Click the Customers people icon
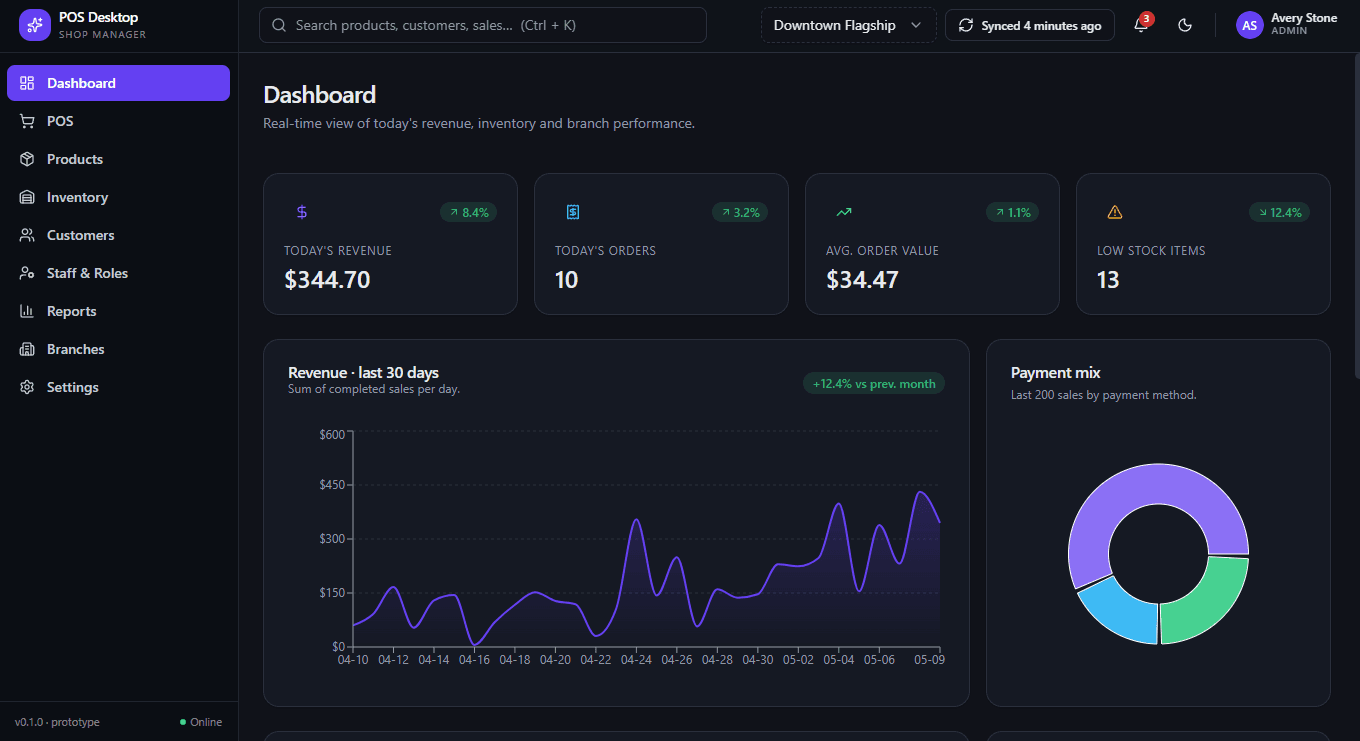The height and width of the screenshot is (741, 1360). coord(27,235)
